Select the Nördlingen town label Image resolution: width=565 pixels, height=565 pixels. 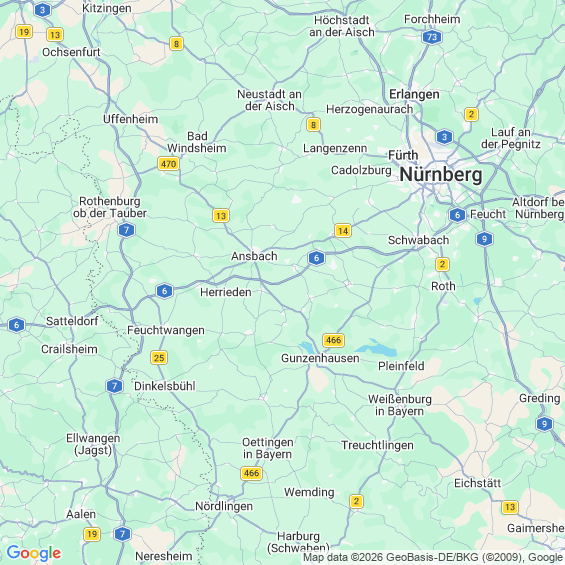(224, 506)
